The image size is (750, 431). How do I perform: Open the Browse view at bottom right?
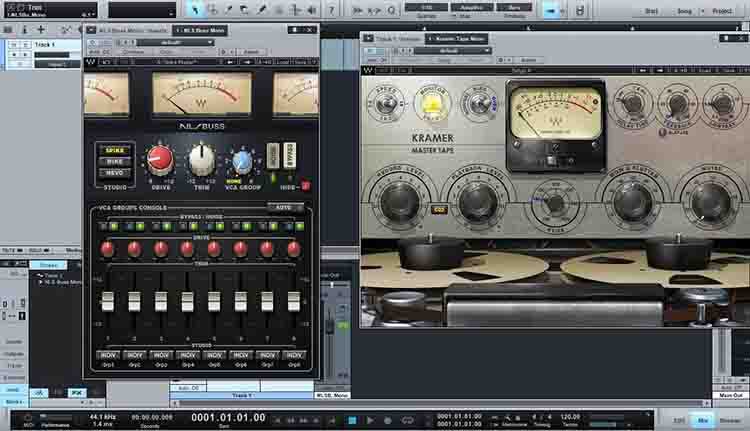730,420
